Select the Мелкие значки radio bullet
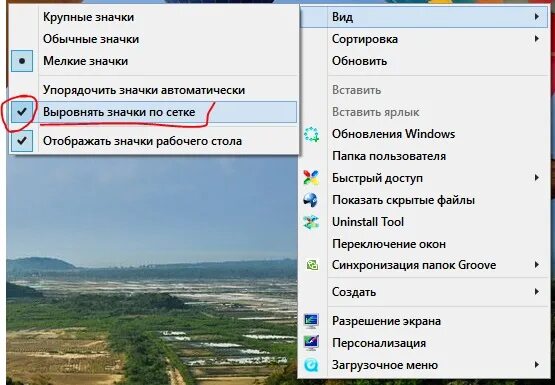This screenshot has height=385, width=555. [22, 61]
